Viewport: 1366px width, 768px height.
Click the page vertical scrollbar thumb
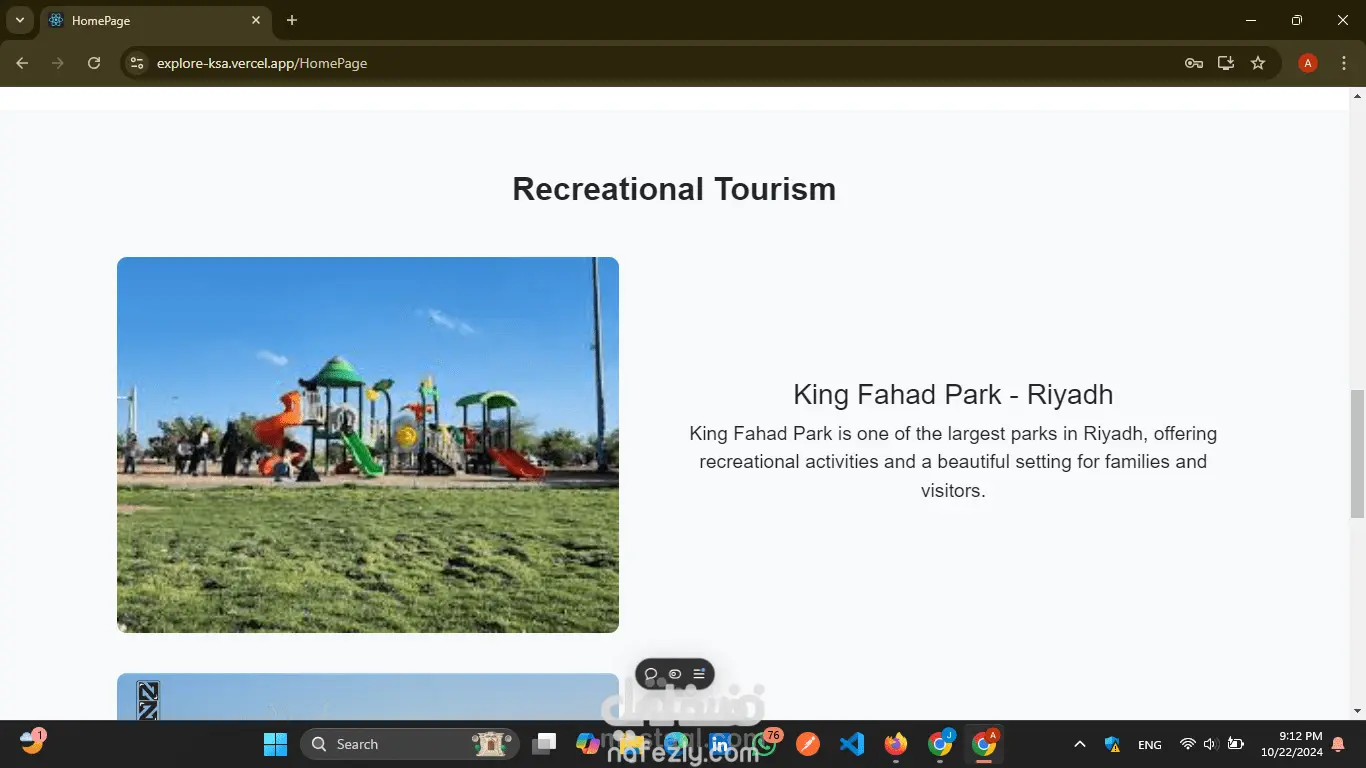click(1357, 454)
